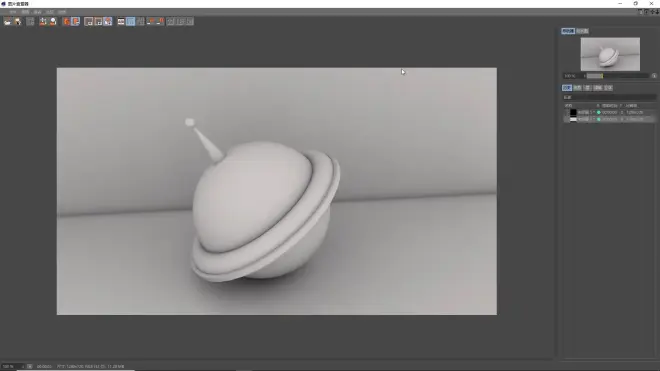The image size is (660, 371).
Task: Click the white render thumbnail swatch in history
Action: click(x=573, y=119)
